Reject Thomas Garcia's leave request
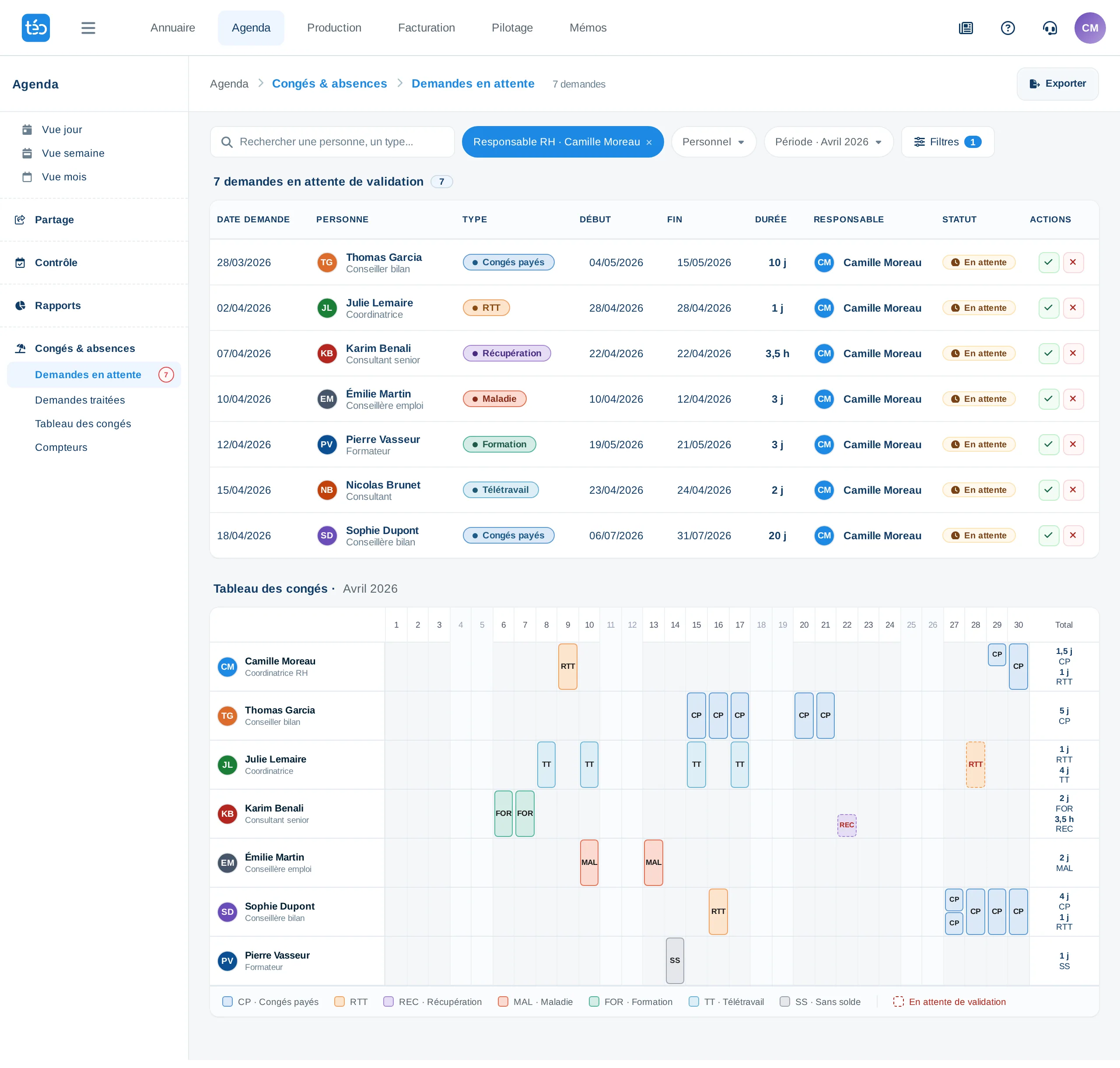This screenshot has width=1120, height=1068. [1073, 263]
